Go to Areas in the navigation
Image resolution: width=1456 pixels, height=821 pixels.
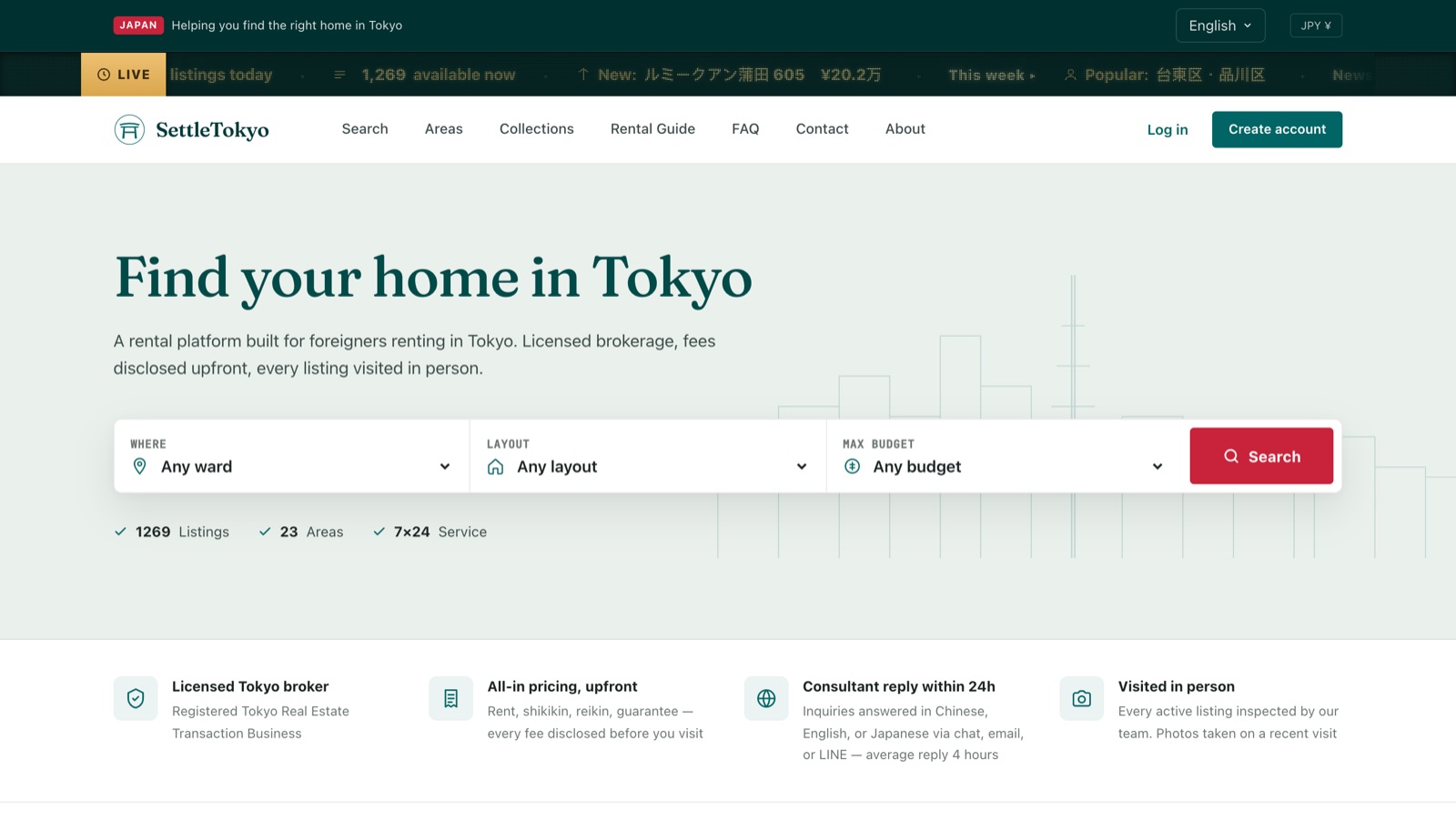[x=444, y=129]
